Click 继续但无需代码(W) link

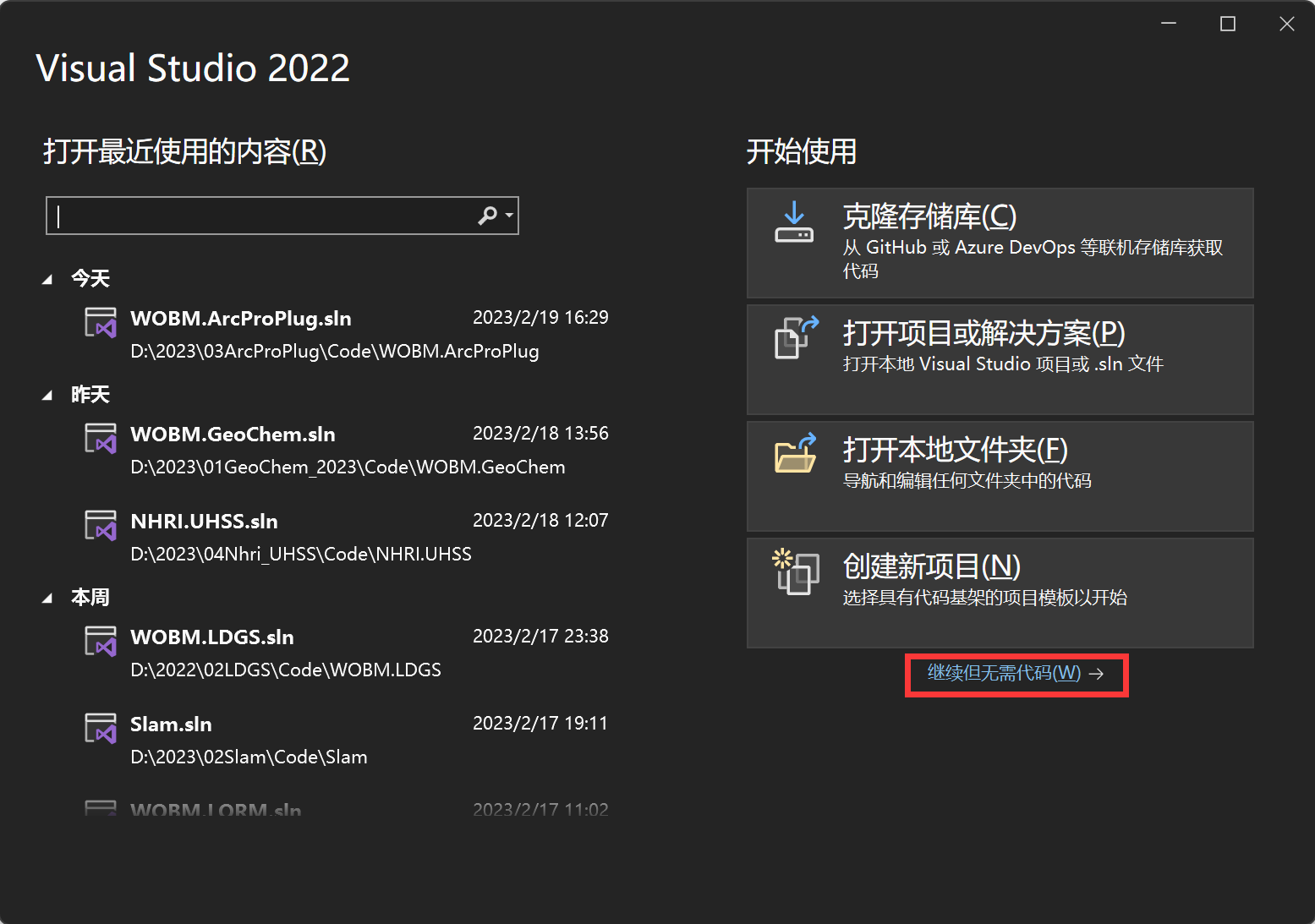tap(1016, 674)
